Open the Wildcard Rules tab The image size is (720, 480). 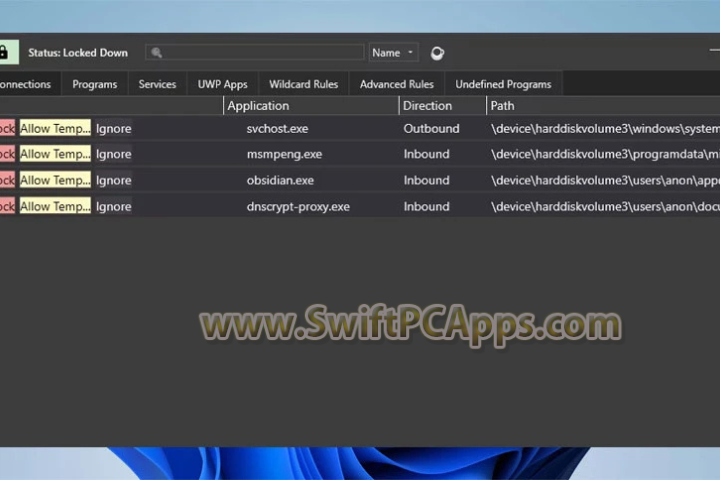[304, 84]
